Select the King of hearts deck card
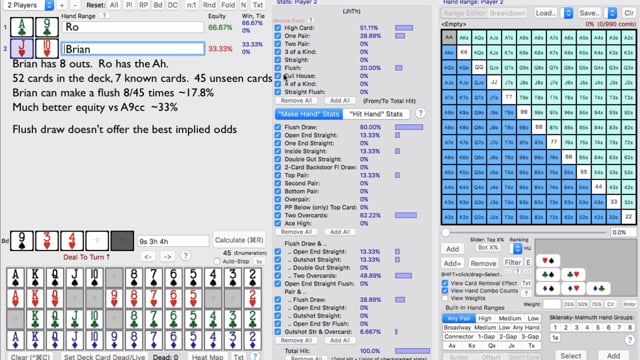 35,299
